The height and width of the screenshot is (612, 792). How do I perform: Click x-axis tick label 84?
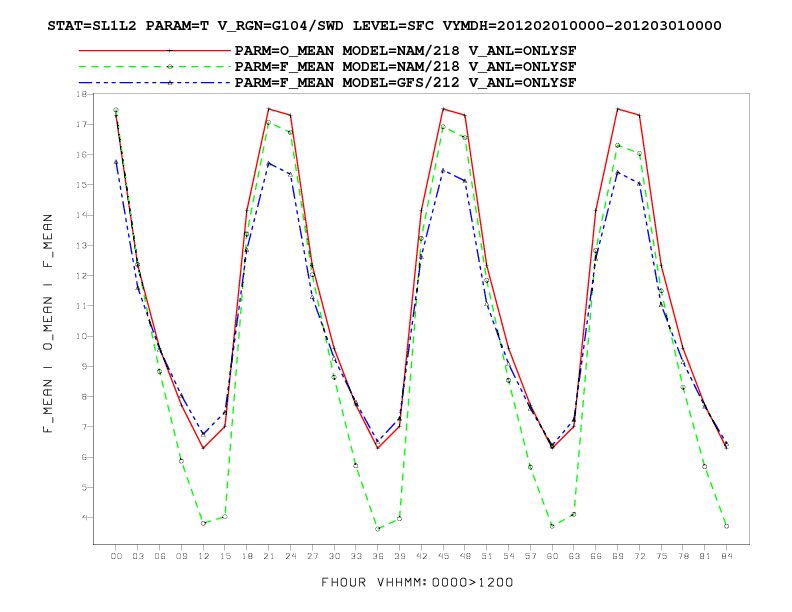point(726,556)
